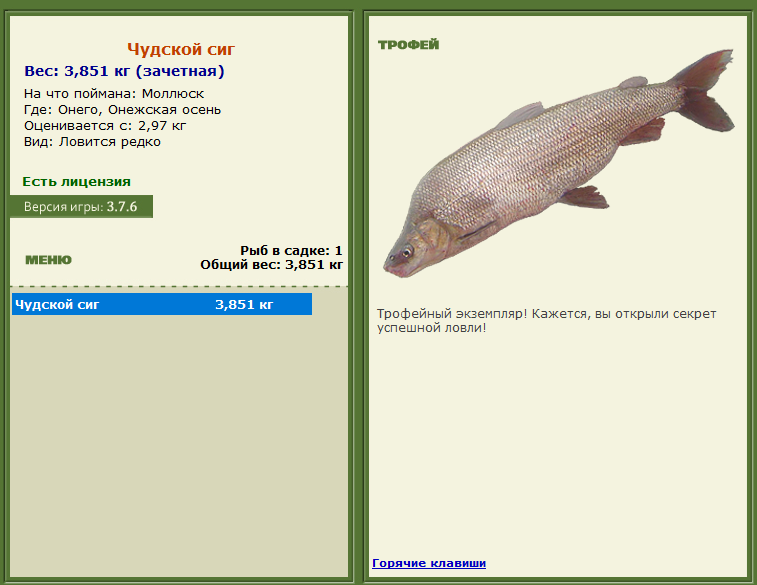Screen dimensions: 757x585
Task: Click the trophy fish picture
Action: [559, 163]
